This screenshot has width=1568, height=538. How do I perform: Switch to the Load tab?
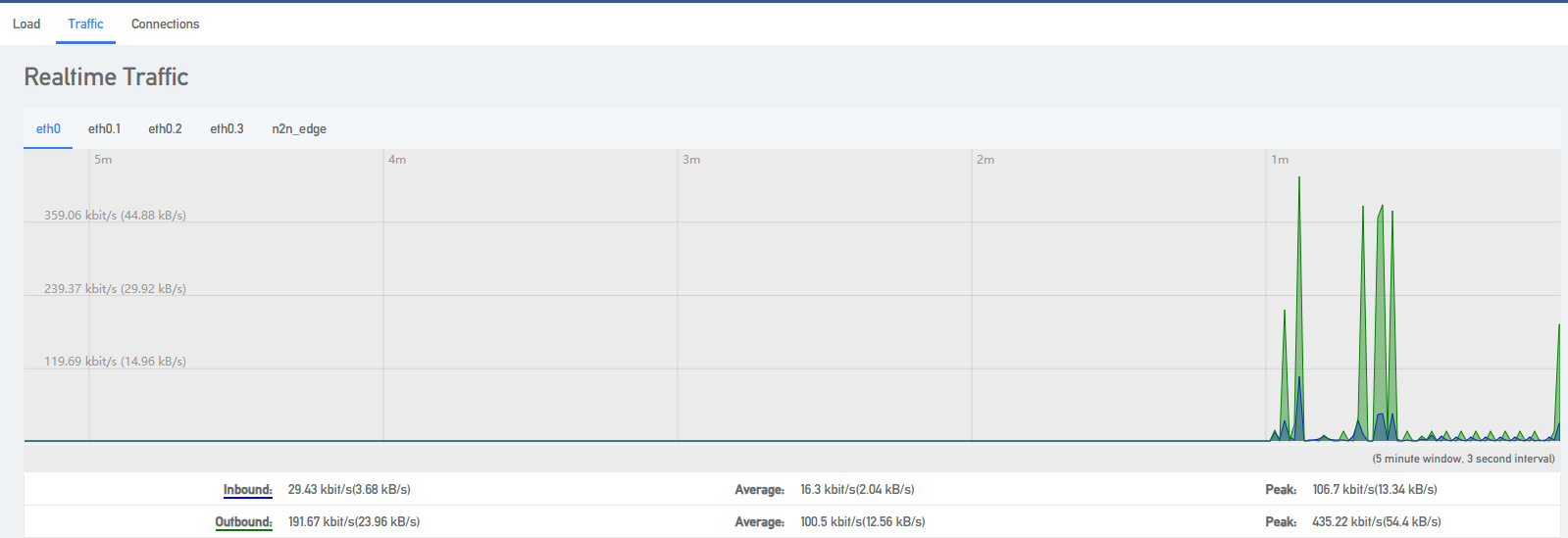tap(26, 24)
